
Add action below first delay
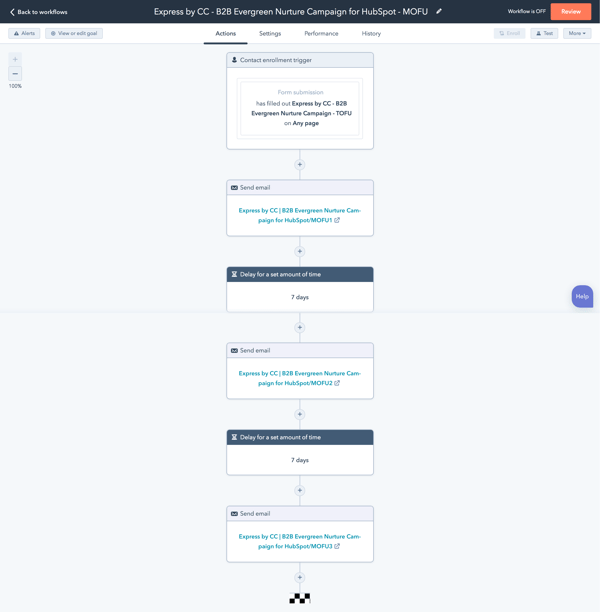pos(300,327)
